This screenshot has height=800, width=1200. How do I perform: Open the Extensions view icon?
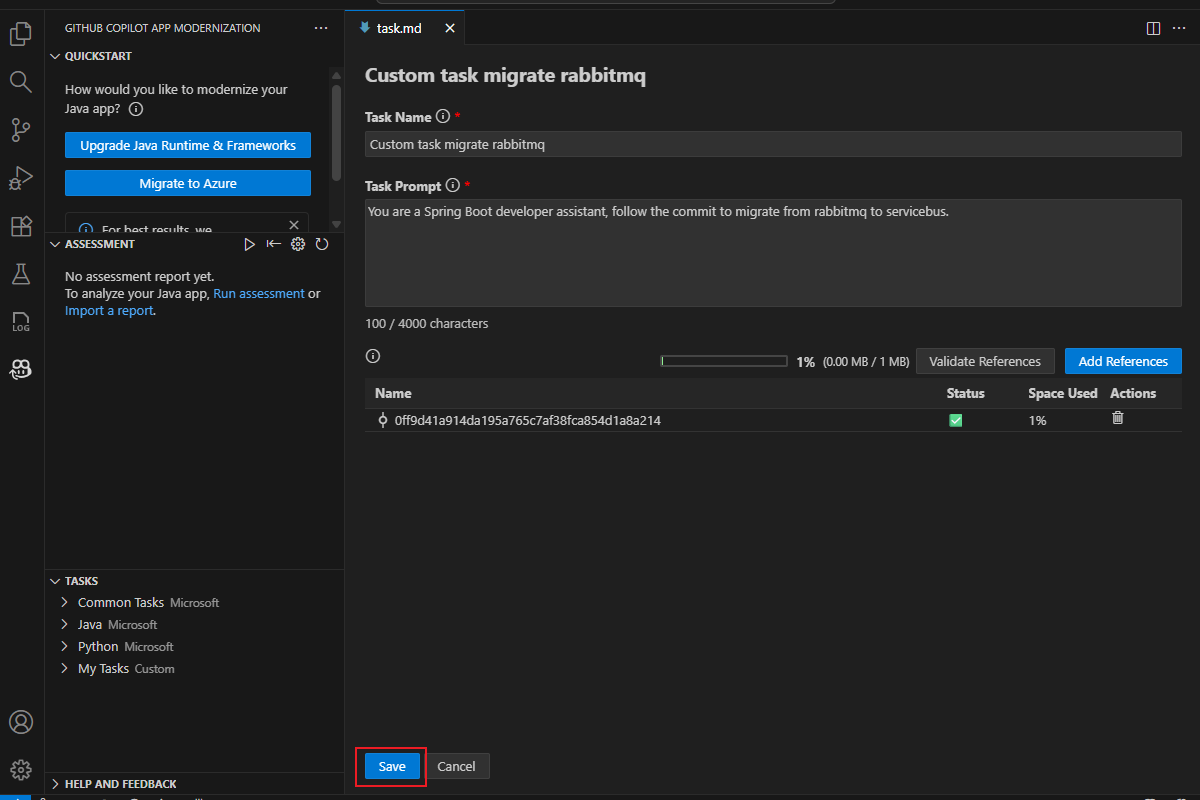[x=21, y=226]
